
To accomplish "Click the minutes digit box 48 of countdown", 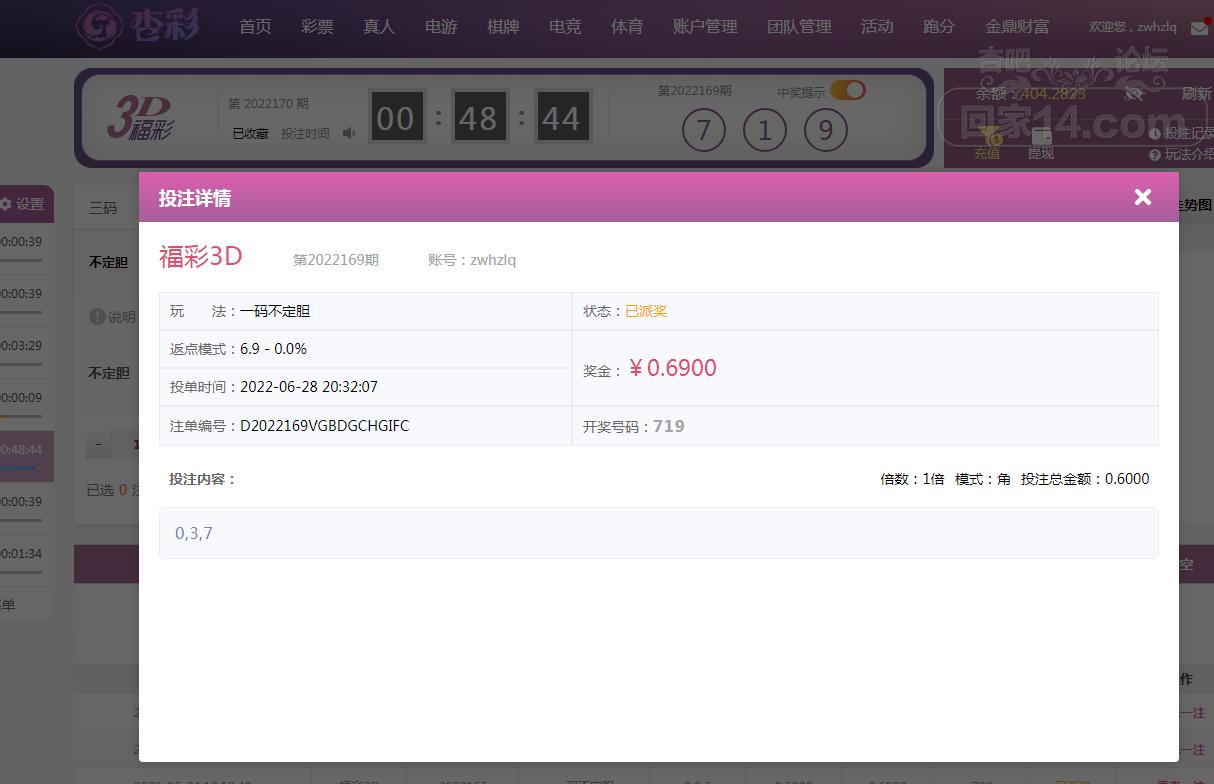I will (479, 117).
